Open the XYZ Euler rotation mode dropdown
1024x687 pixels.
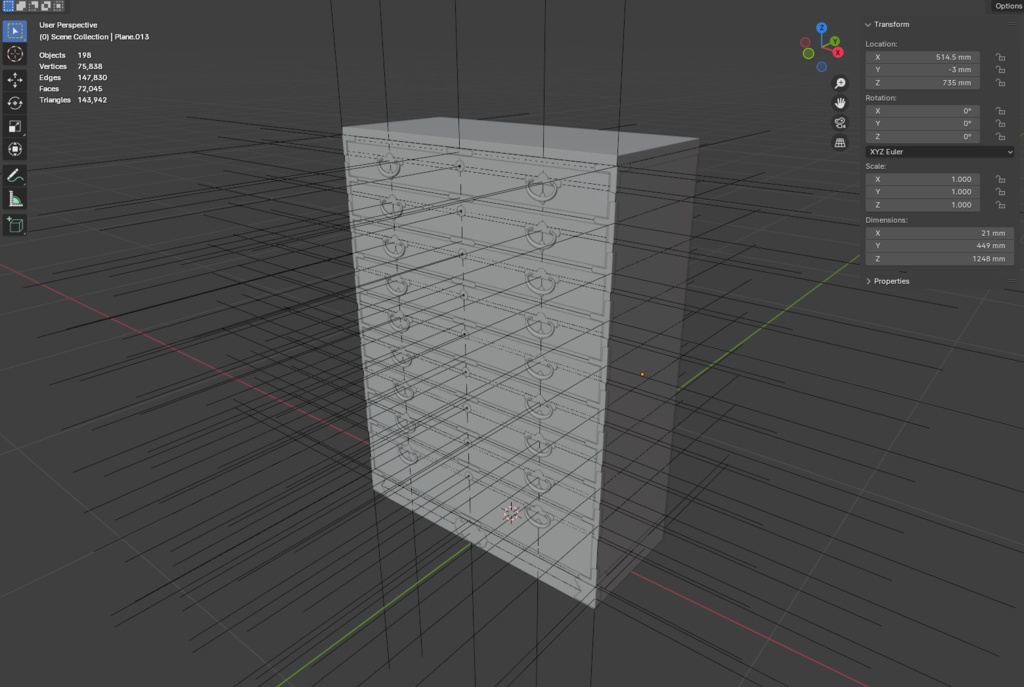(x=940, y=152)
